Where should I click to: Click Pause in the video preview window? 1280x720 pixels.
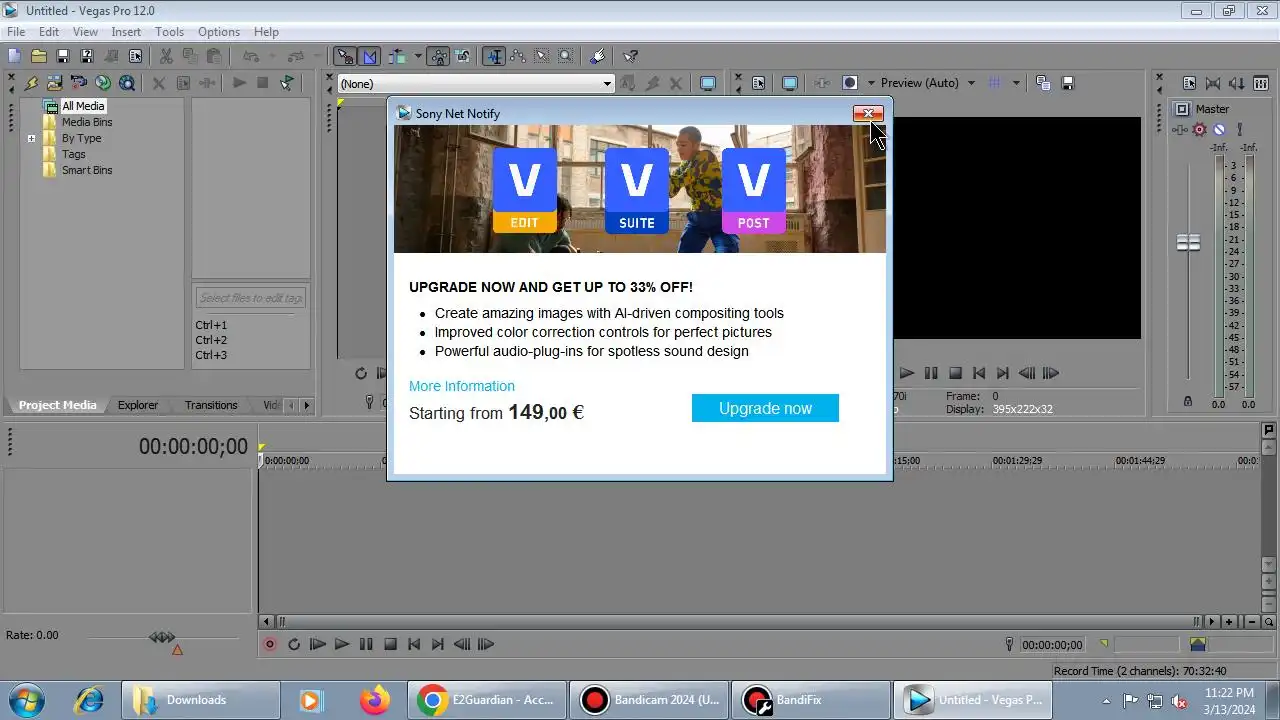coord(931,373)
